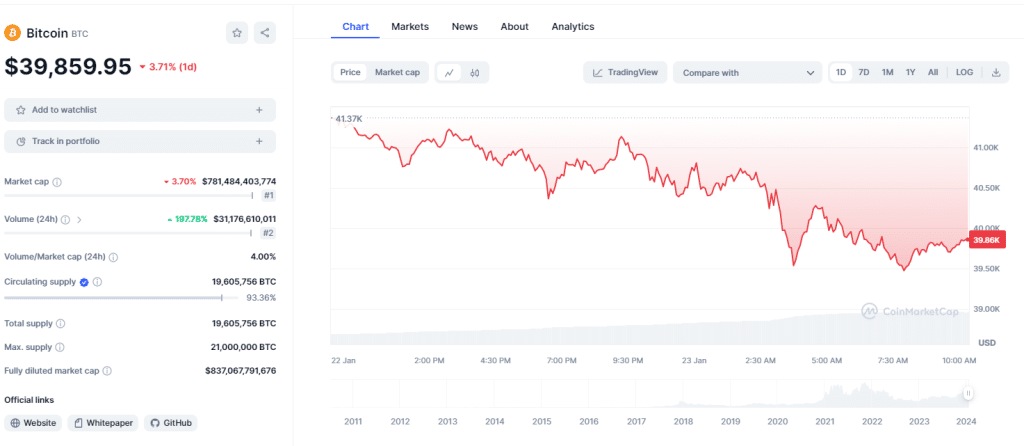Click 2017 on history timeline
Screen dimensions: 1024x446
(x=636, y=421)
